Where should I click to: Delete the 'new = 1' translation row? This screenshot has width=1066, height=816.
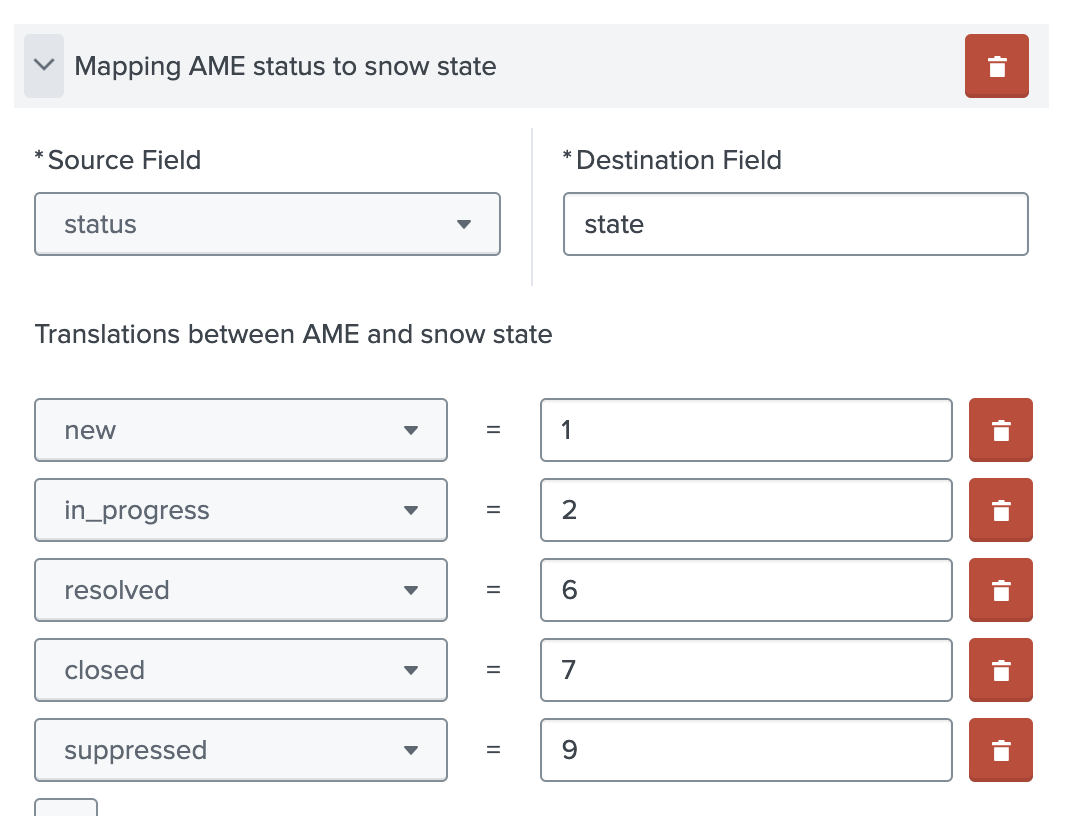(x=1000, y=430)
